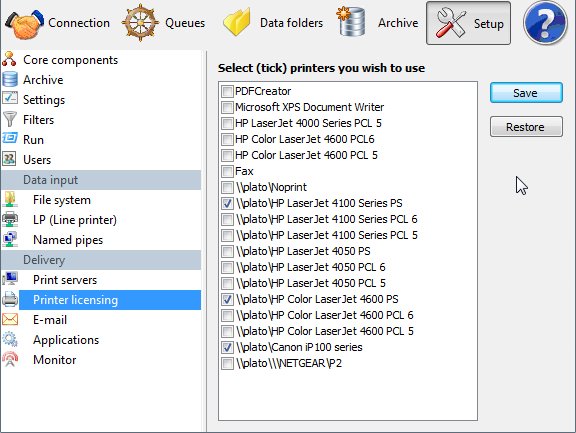Click the funnel Filters icon
576x433 pixels.
pyautogui.click(x=10, y=119)
